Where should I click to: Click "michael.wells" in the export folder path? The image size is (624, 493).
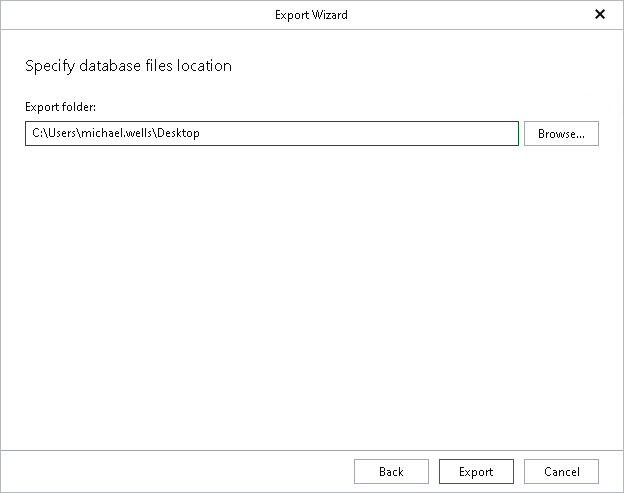pyautogui.click(x=117, y=134)
